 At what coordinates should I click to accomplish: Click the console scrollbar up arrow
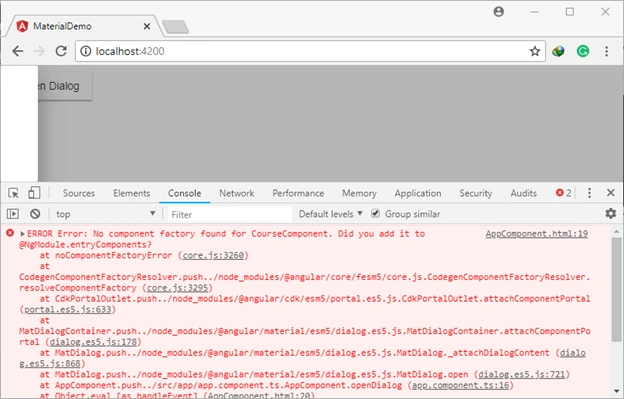coord(616,231)
